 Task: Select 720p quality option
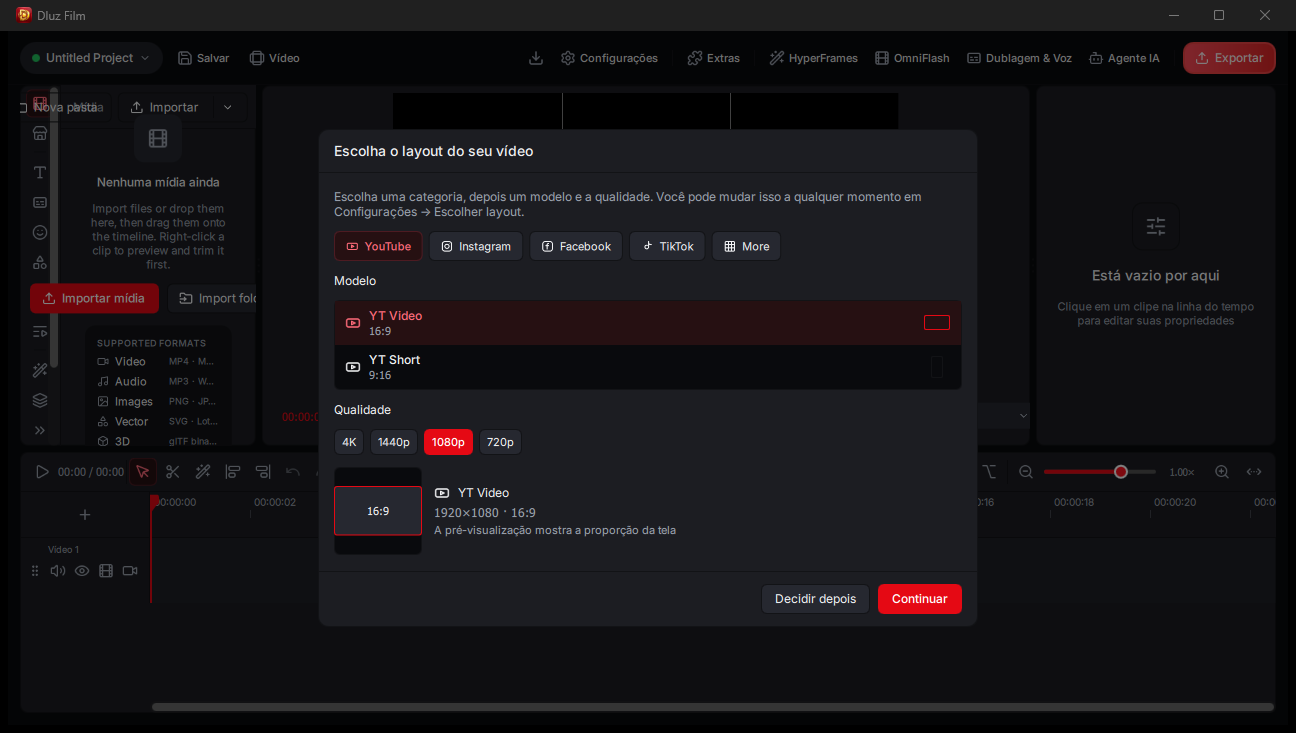click(500, 442)
